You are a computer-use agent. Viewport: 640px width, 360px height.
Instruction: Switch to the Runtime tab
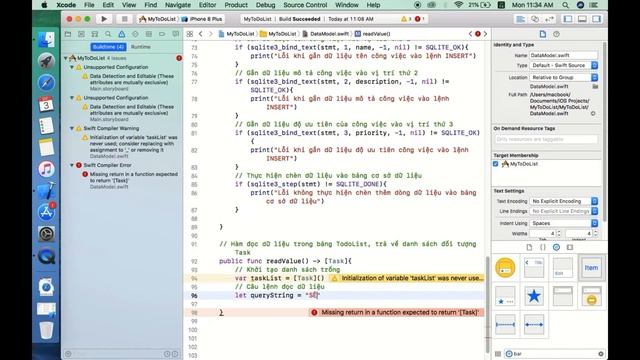(140, 47)
